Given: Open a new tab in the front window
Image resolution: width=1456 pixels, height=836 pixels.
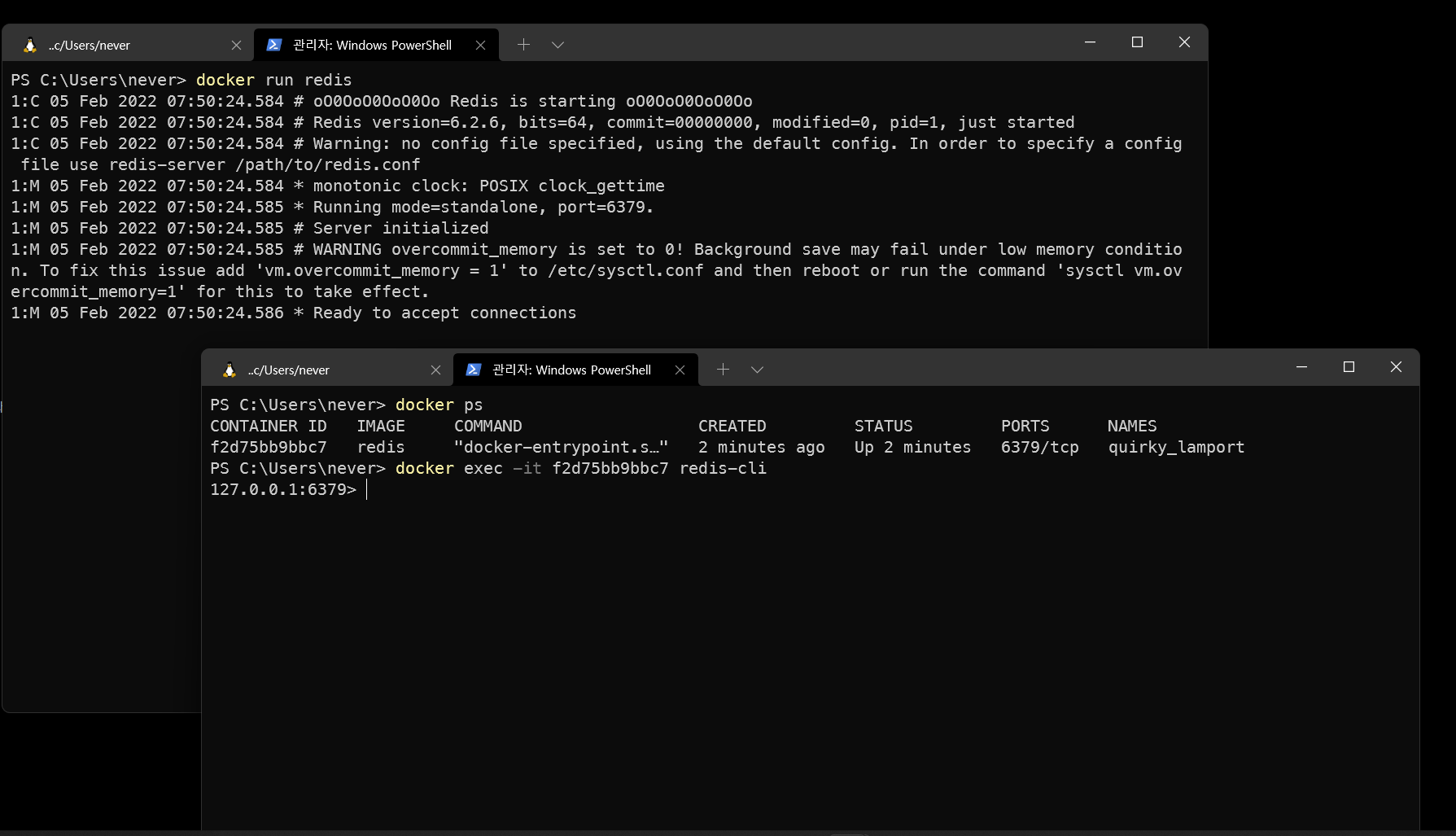Looking at the screenshot, I should point(723,370).
